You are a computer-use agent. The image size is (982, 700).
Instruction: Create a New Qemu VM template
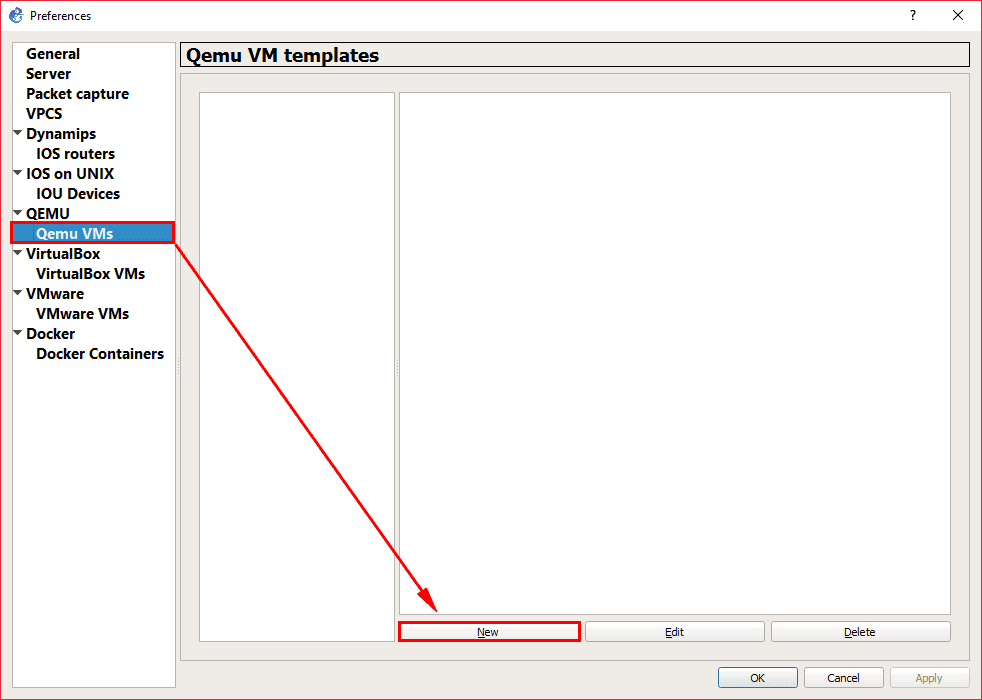488,632
